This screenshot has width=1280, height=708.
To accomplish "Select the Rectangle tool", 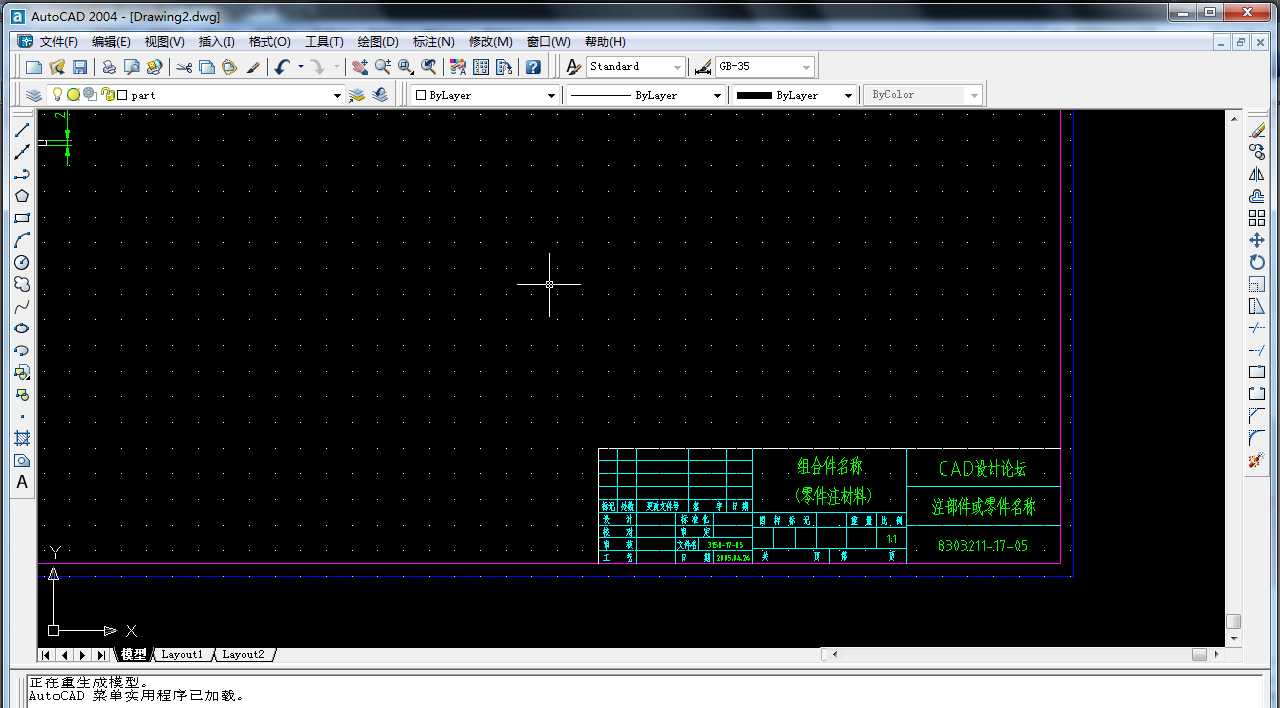I will click(22, 218).
